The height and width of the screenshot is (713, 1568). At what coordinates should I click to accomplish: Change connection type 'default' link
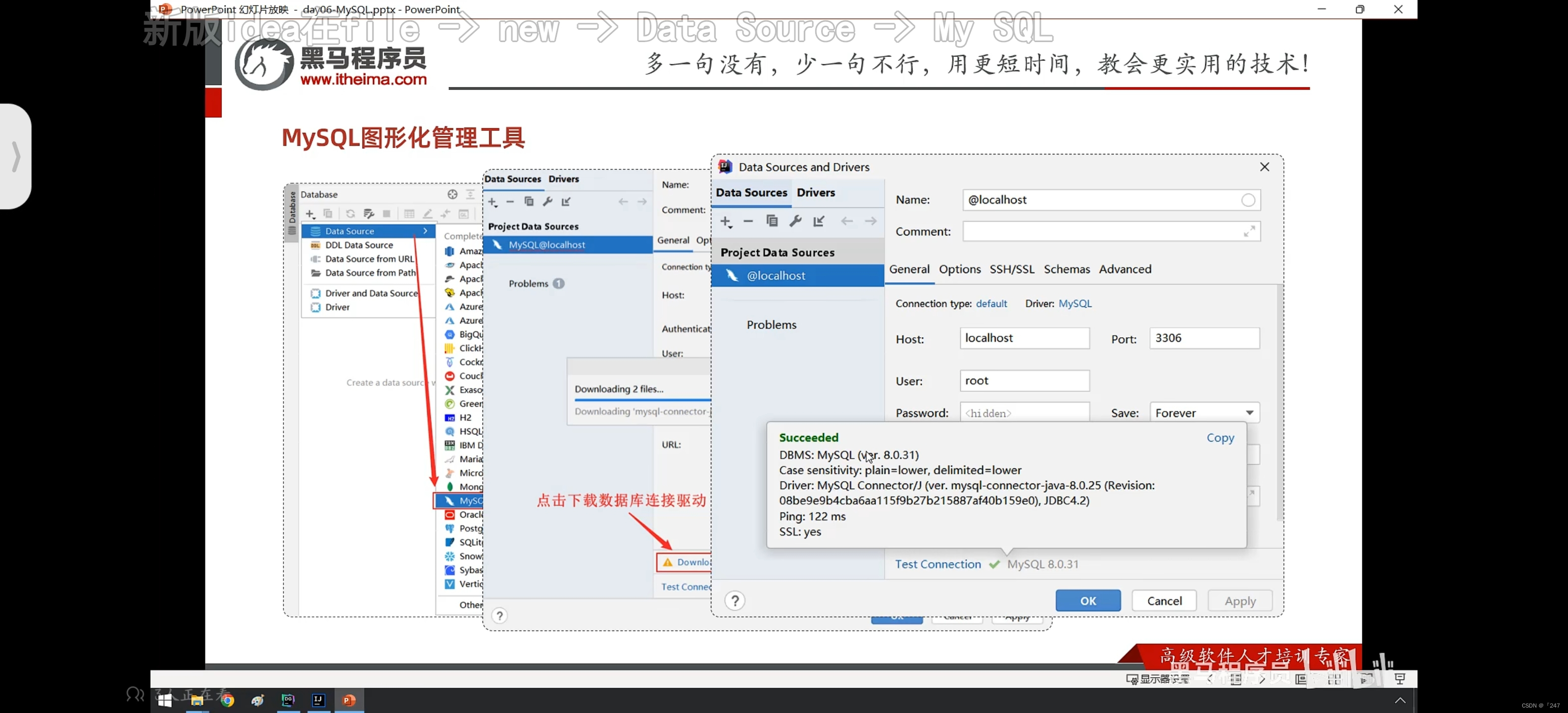991,303
